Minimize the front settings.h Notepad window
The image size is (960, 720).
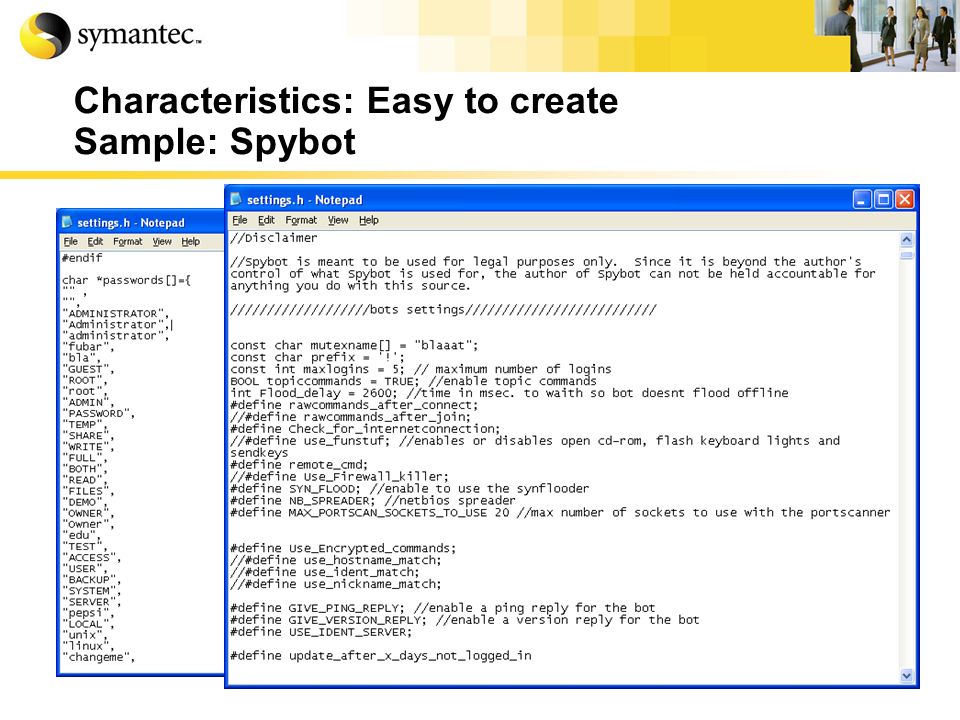coord(861,200)
